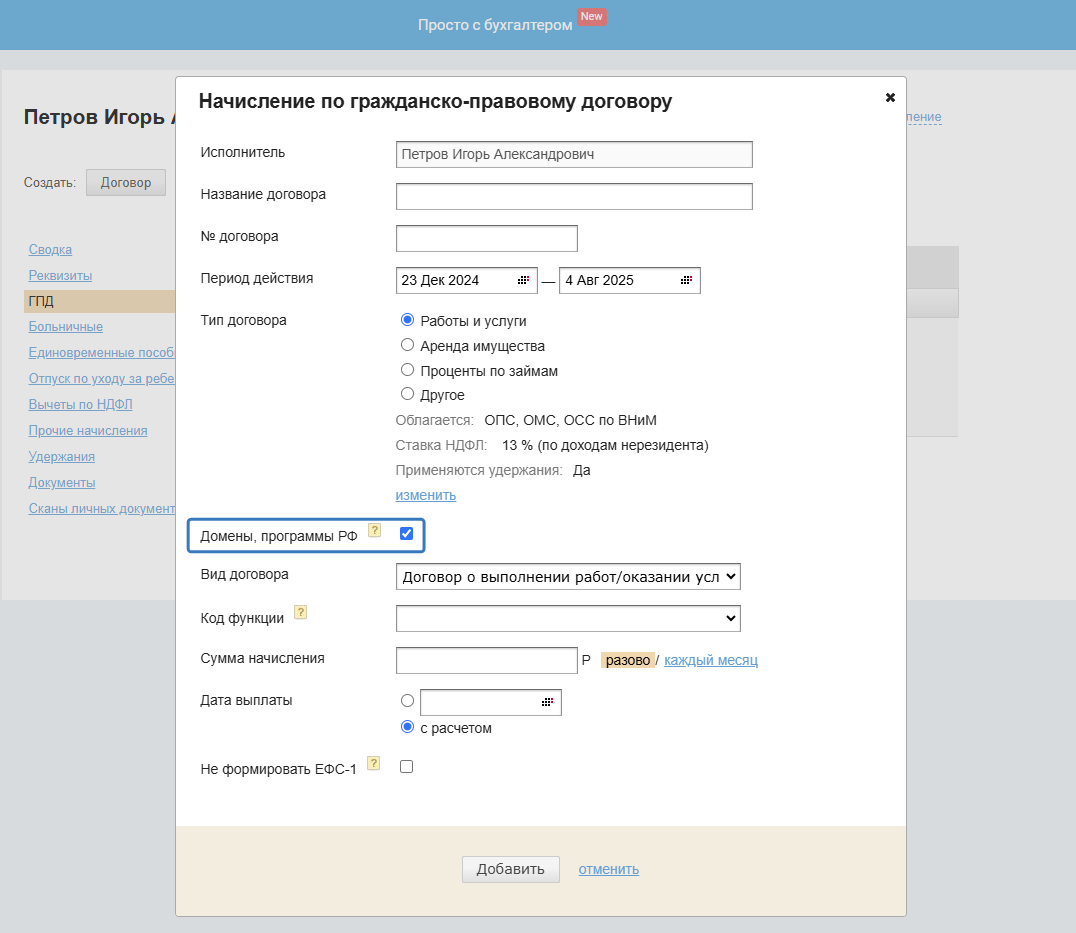Viewport: 1076px width, 933px height.
Task: Switch accrual to каждый месяц
Action: click(711, 660)
